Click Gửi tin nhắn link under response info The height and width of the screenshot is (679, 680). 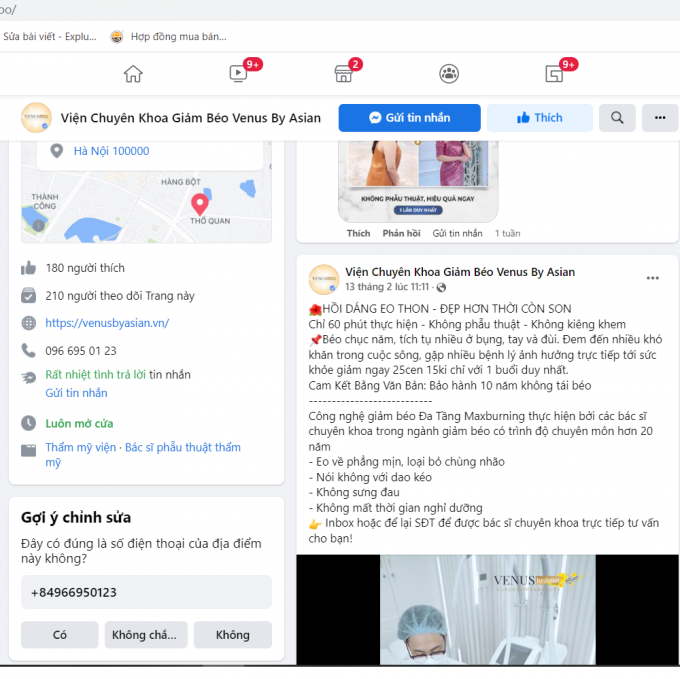(x=76, y=393)
